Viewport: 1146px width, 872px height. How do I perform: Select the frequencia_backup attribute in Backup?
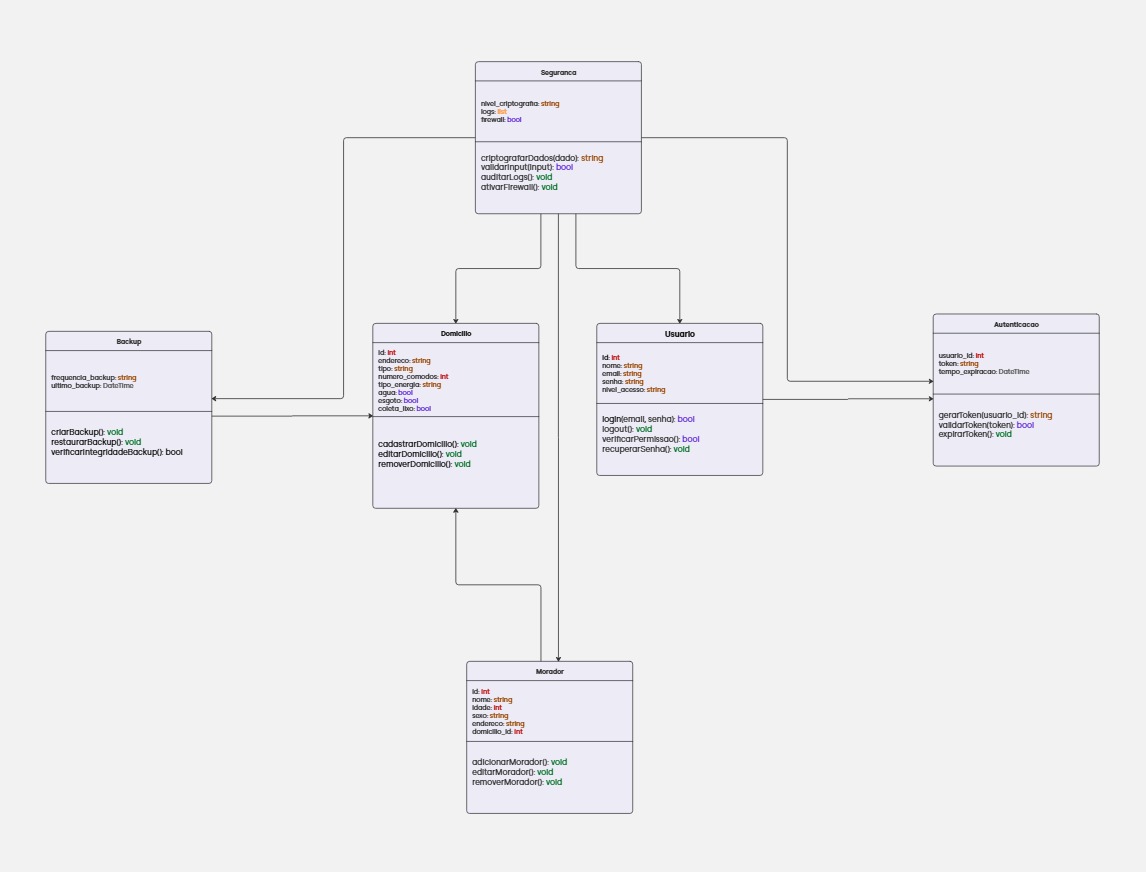click(94, 379)
